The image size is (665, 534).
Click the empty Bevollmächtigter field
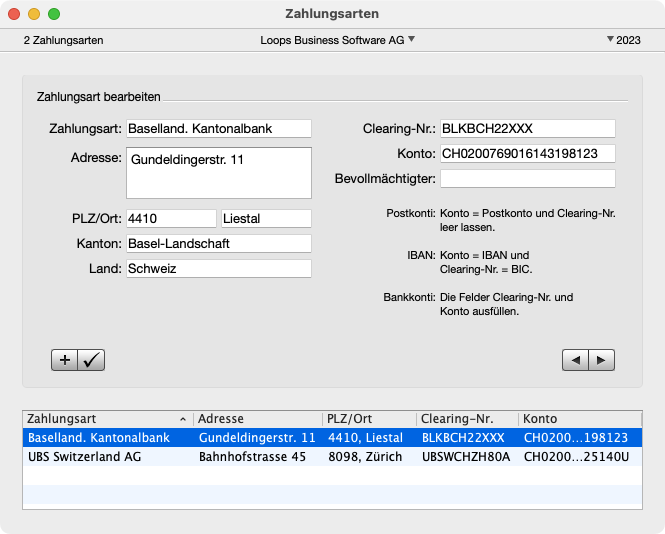[x=527, y=178]
